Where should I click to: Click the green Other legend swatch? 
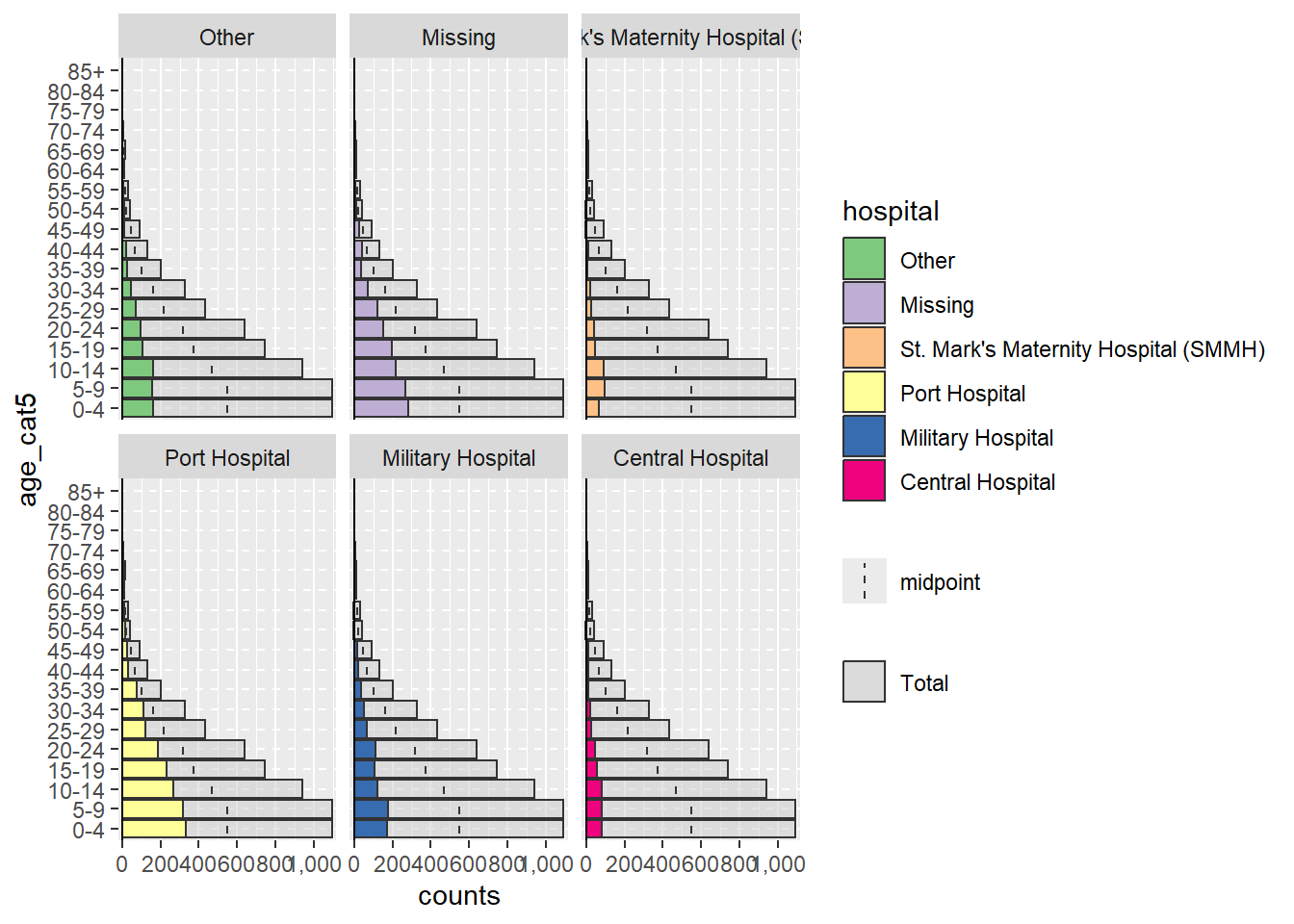coord(864,260)
